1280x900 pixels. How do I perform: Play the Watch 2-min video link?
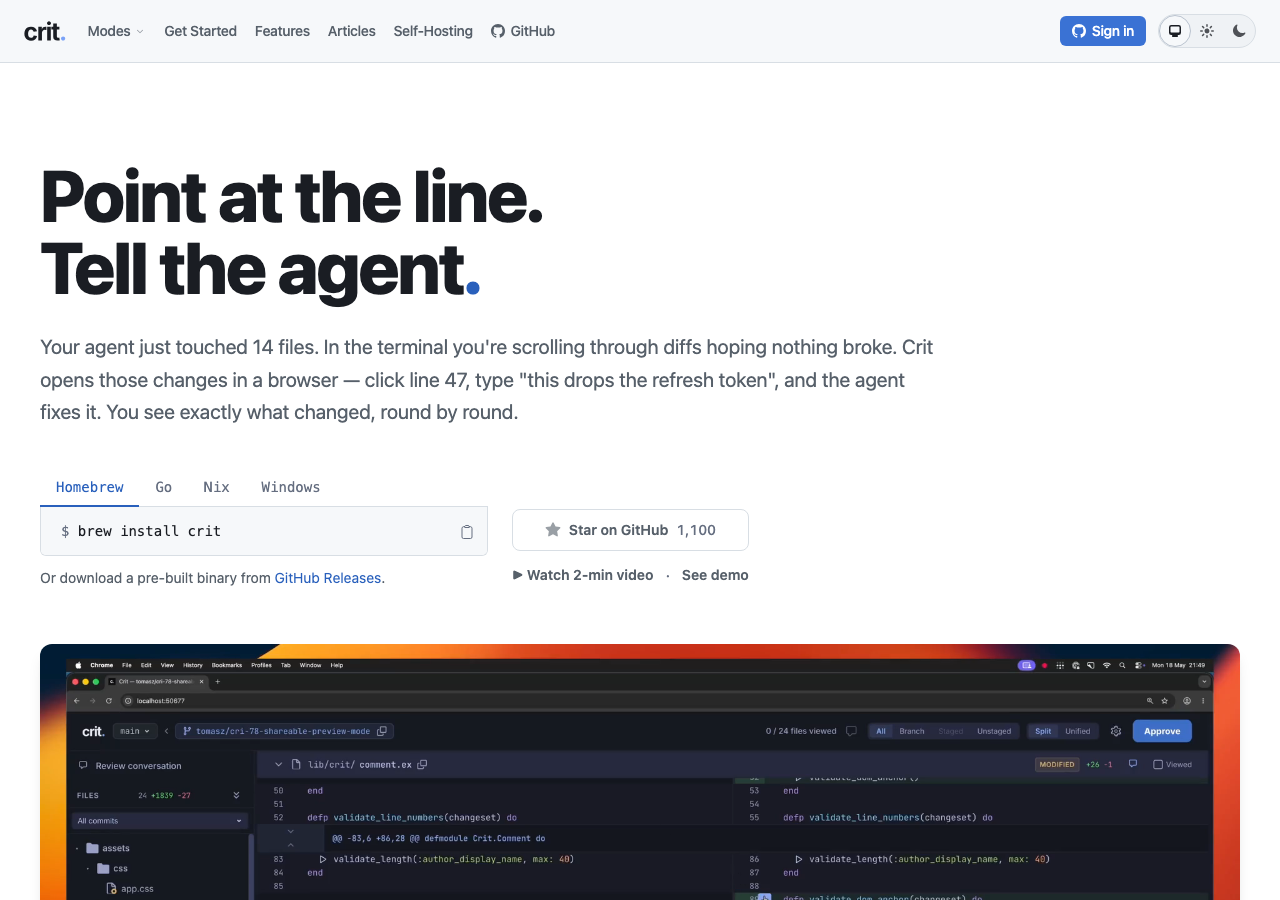point(583,575)
